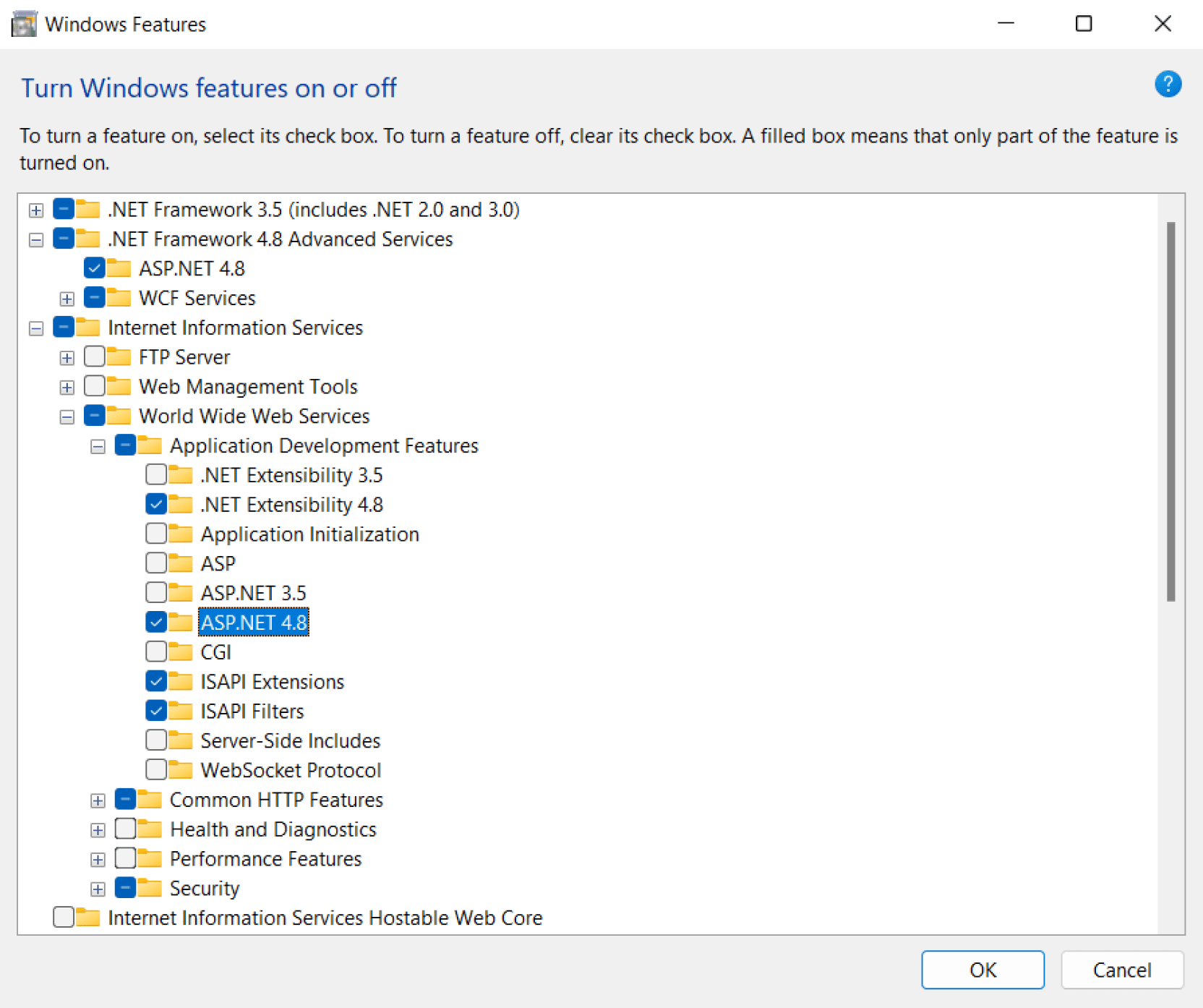Expand .NET Framework 3.5 node

point(36,210)
